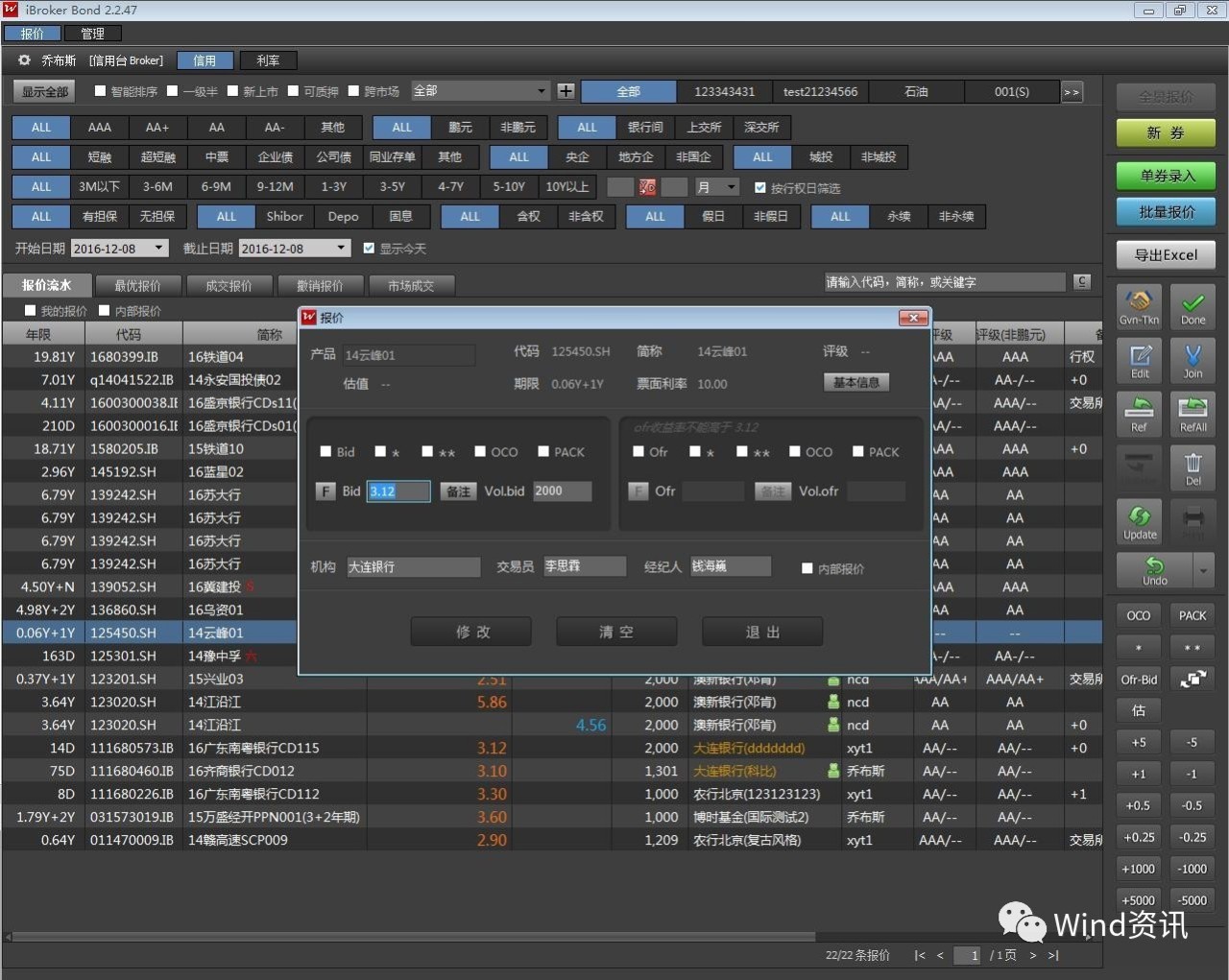Toggle the 内部报价 checkbox in dialog
The width and height of the screenshot is (1229, 980).
click(x=807, y=568)
